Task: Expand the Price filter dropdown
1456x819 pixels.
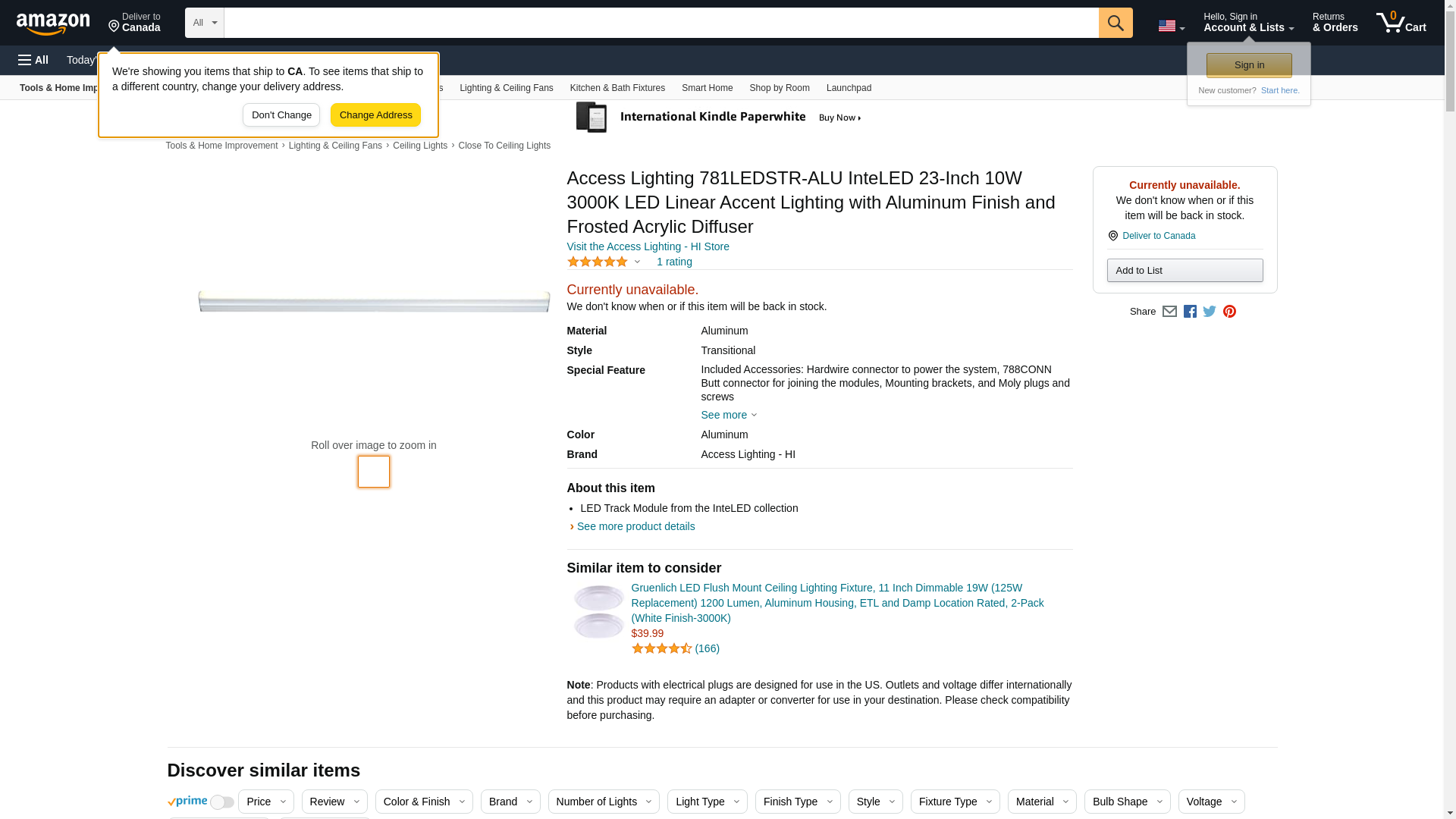Action: [x=265, y=802]
